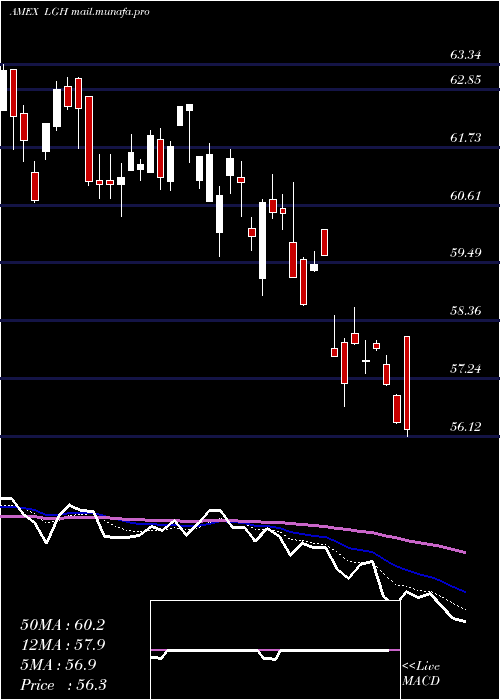
Task: Click the 12MA : 57.9 readout
Action: point(62,645)
